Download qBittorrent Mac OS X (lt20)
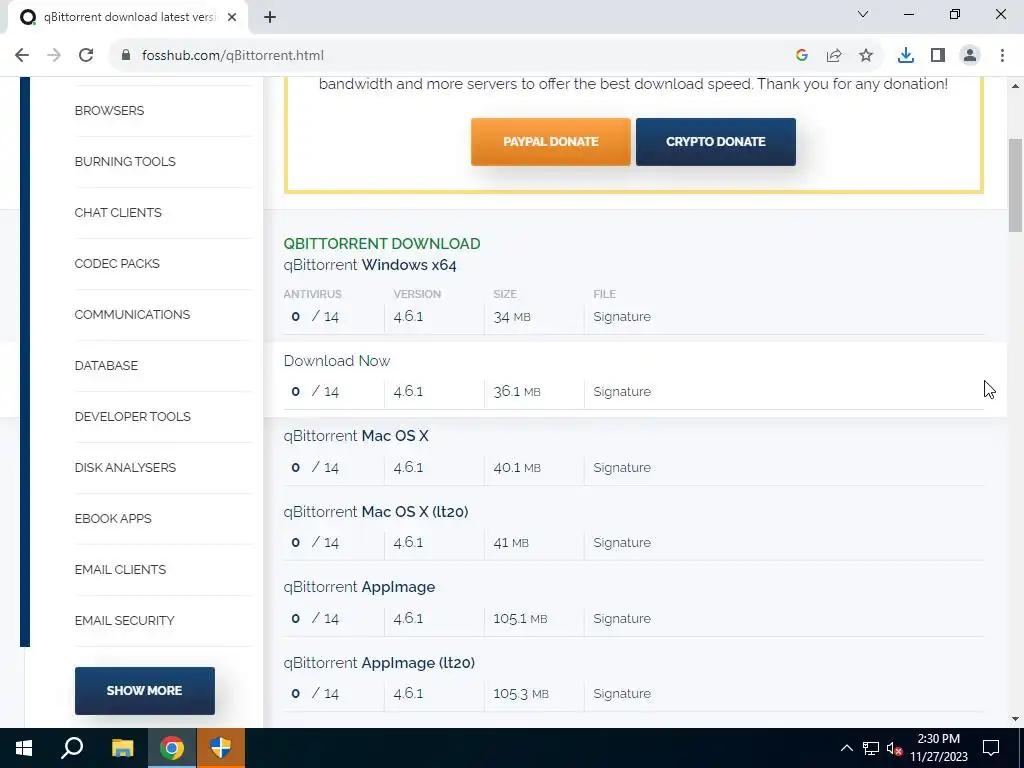1024x768 pixels. 376,511
